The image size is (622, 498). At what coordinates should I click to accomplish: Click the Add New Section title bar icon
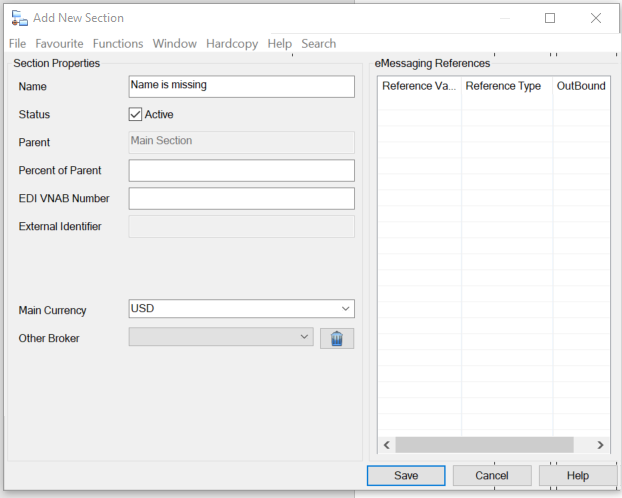coord(19,18)
